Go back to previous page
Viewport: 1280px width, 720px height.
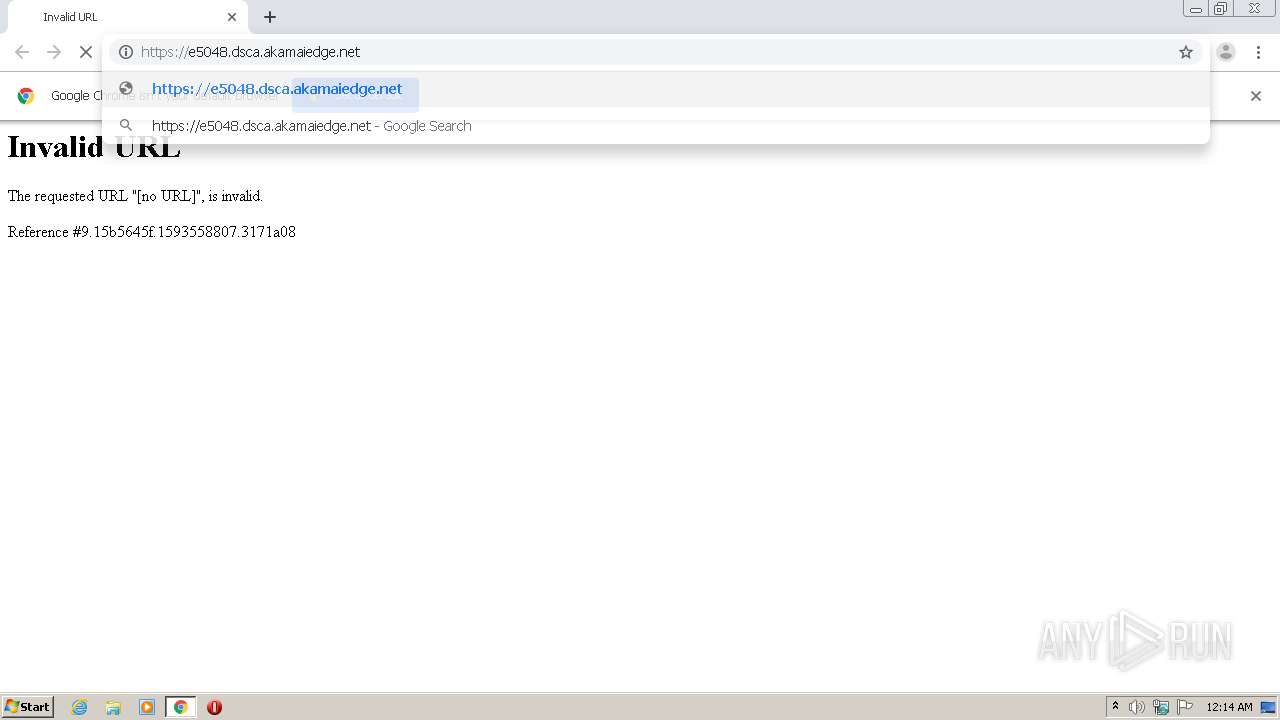pyautogui.click(x=22, y=52)
